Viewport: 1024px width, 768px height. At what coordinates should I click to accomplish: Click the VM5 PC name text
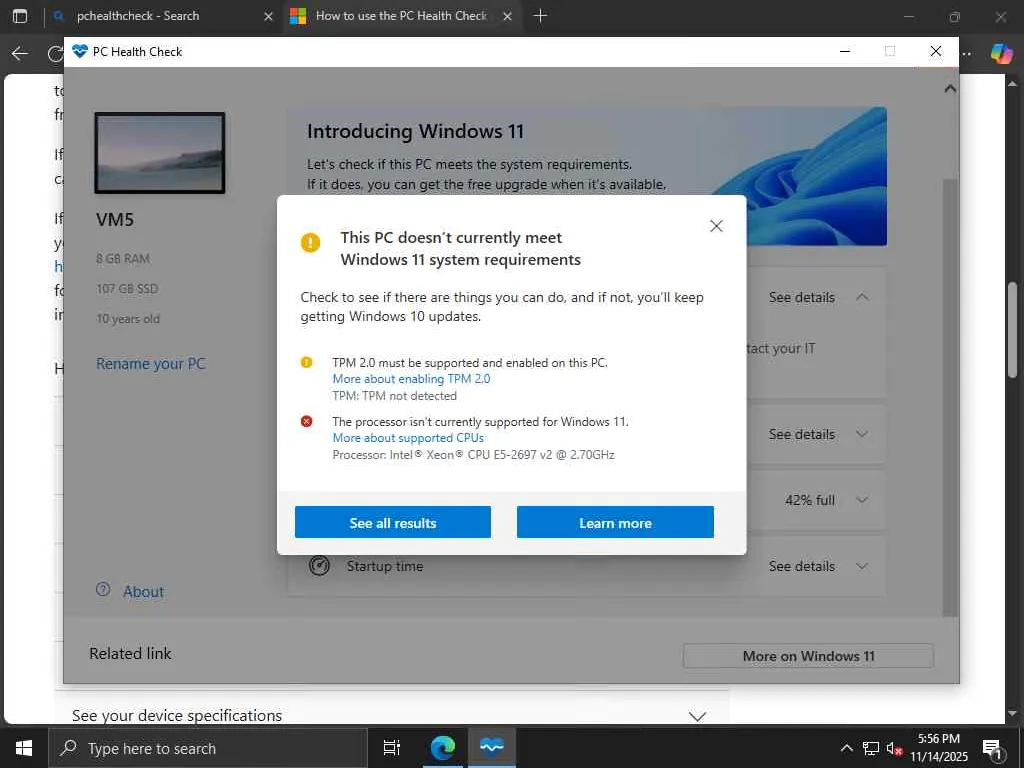pos(115,219)
